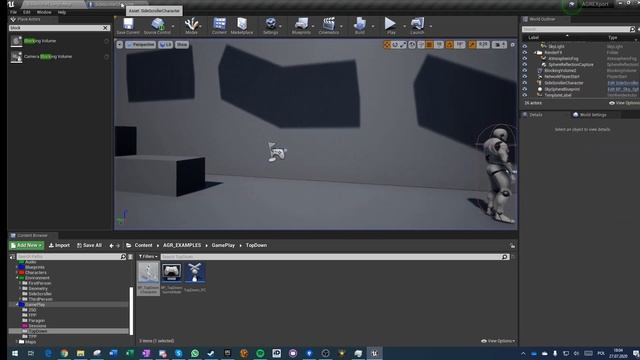Click the Add New button
Image resolution: width=640 pixels, height=360 pixels.
(27, 245)
